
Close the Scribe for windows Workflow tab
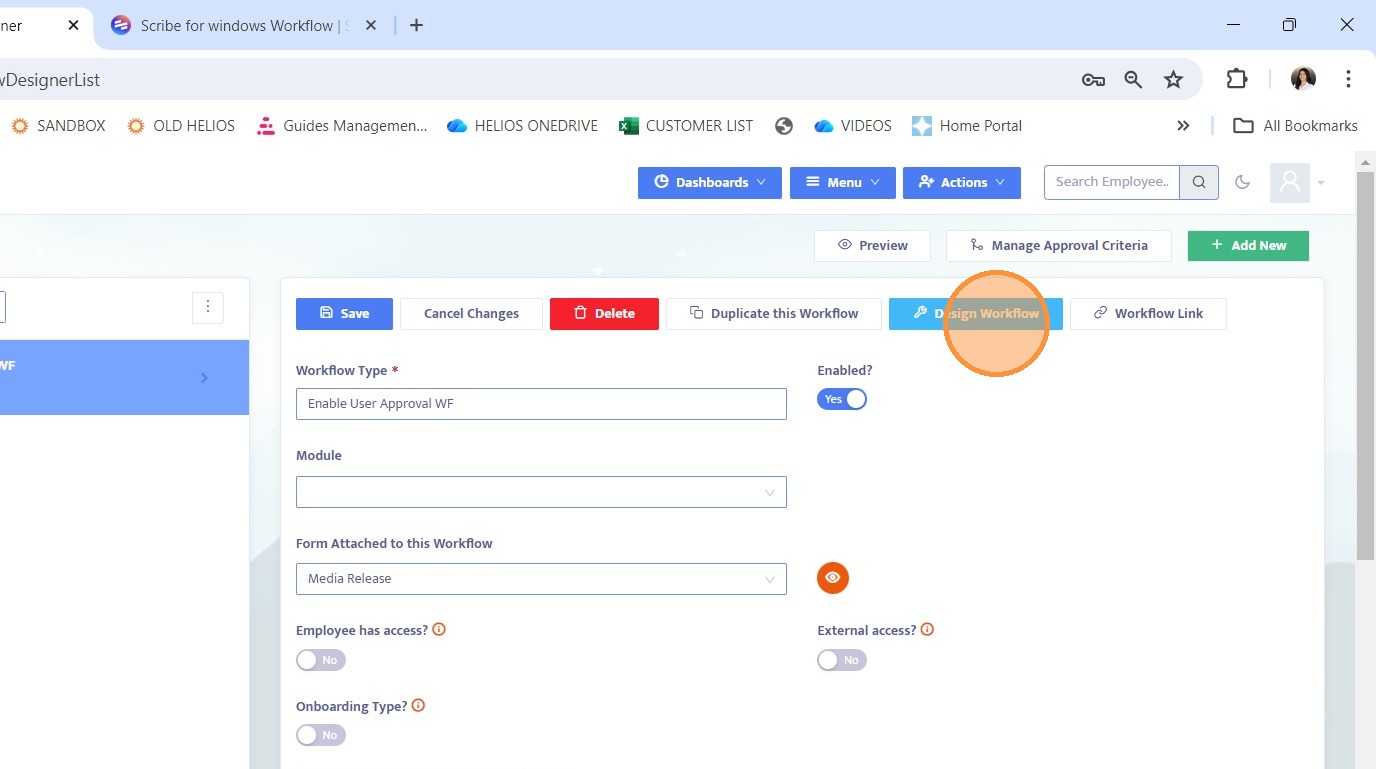(371, 26)
